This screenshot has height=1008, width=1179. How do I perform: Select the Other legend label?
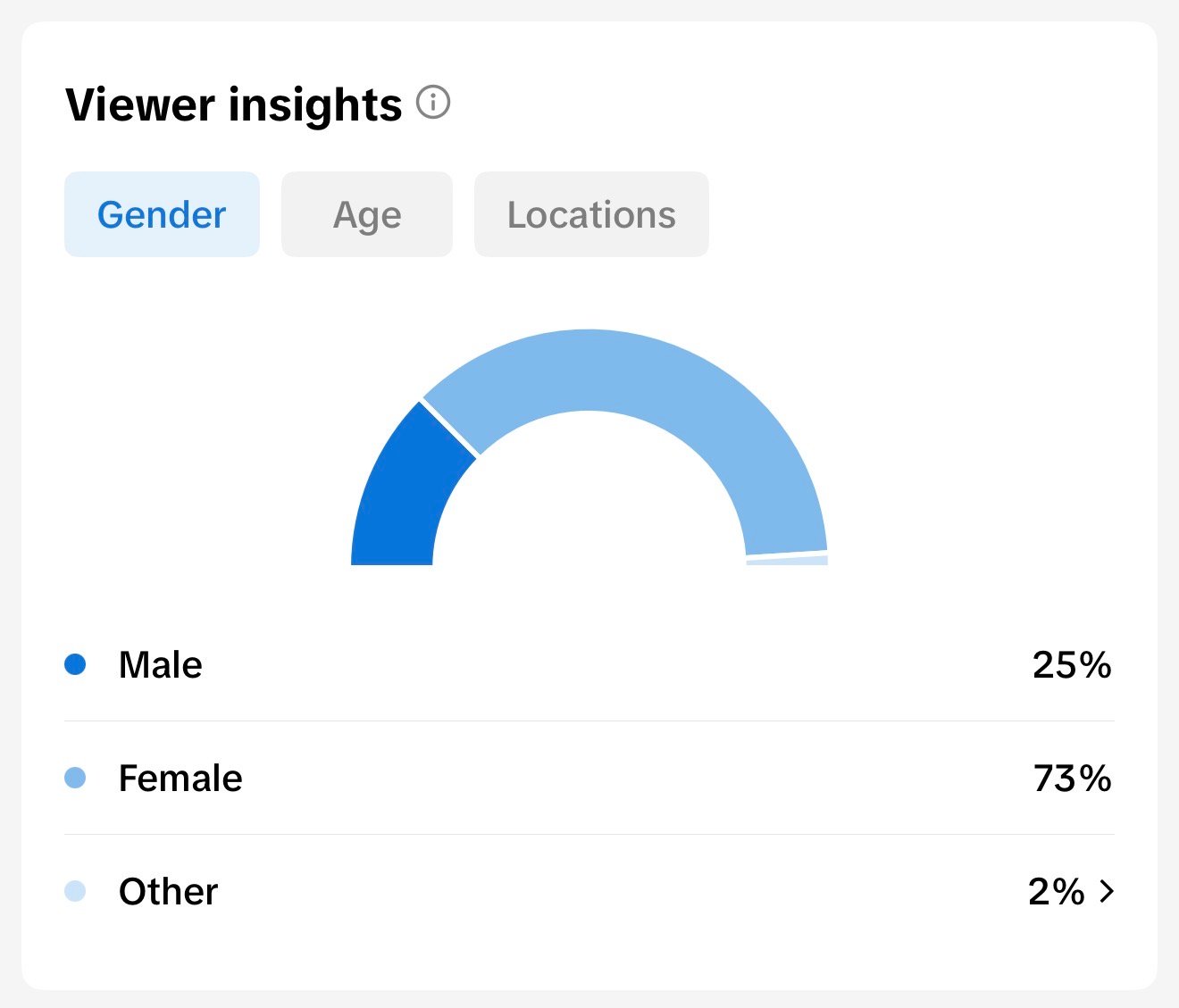coord(168,892)
